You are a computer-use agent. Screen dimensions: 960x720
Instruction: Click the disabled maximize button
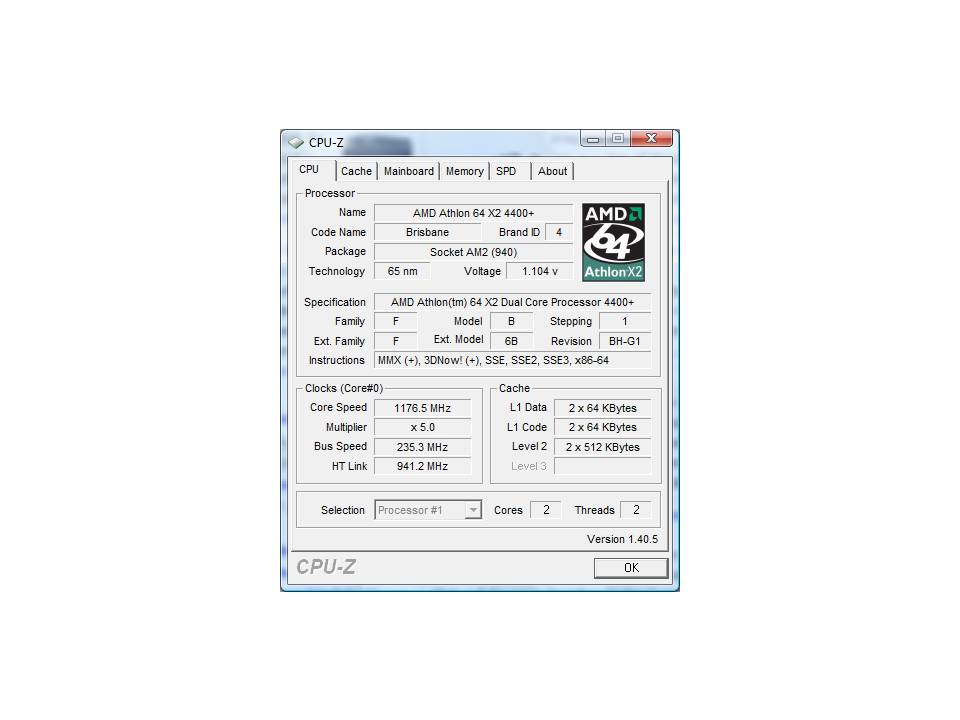pyautogui.click(x=618, y=139)
